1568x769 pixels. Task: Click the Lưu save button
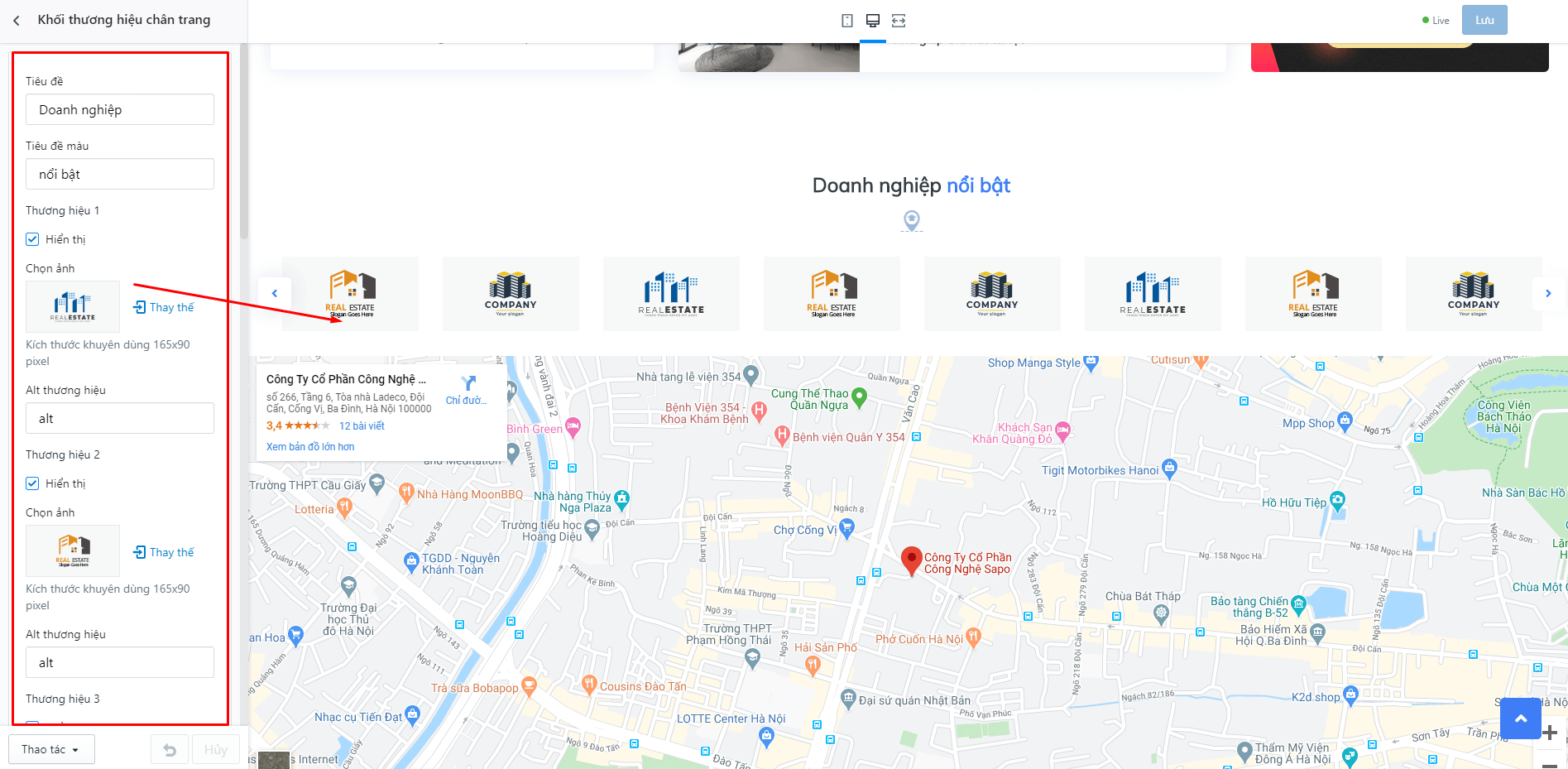1484,20
